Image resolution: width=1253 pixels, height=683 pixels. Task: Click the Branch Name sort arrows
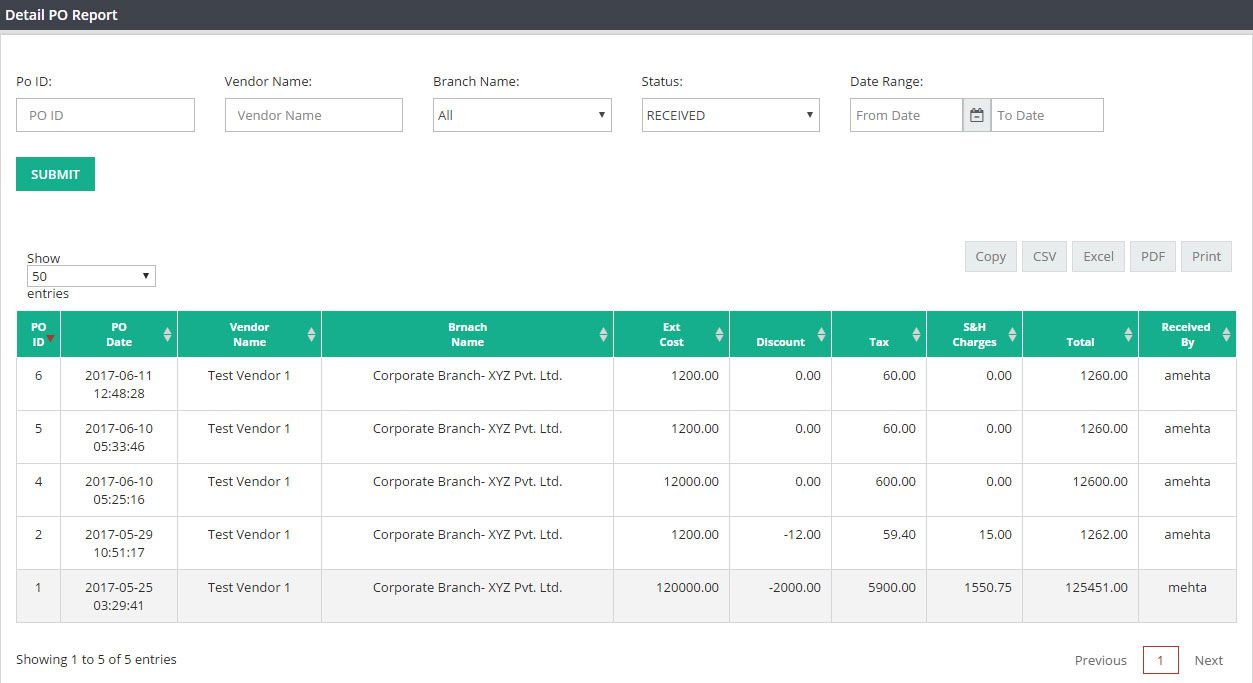(x=604, y=335)
